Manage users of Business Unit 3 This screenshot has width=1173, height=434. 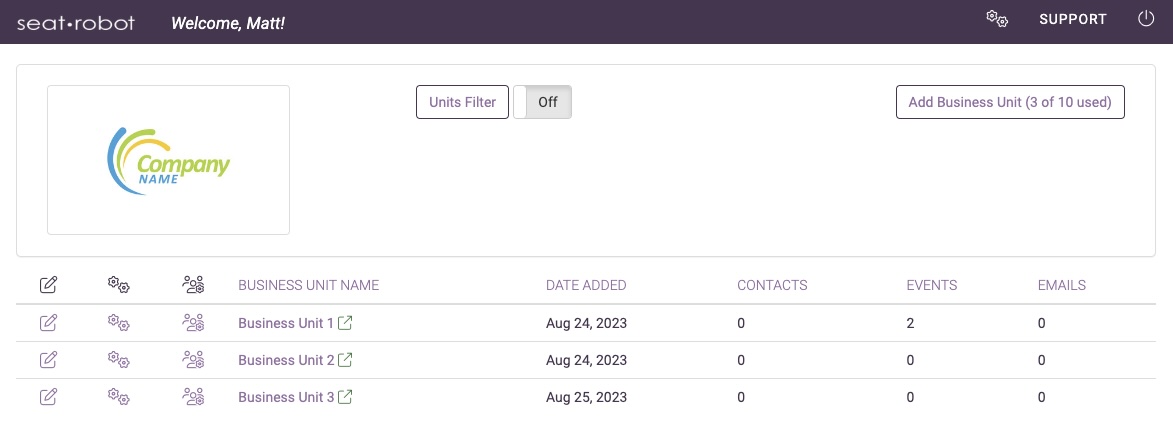(x=193, y=397)
